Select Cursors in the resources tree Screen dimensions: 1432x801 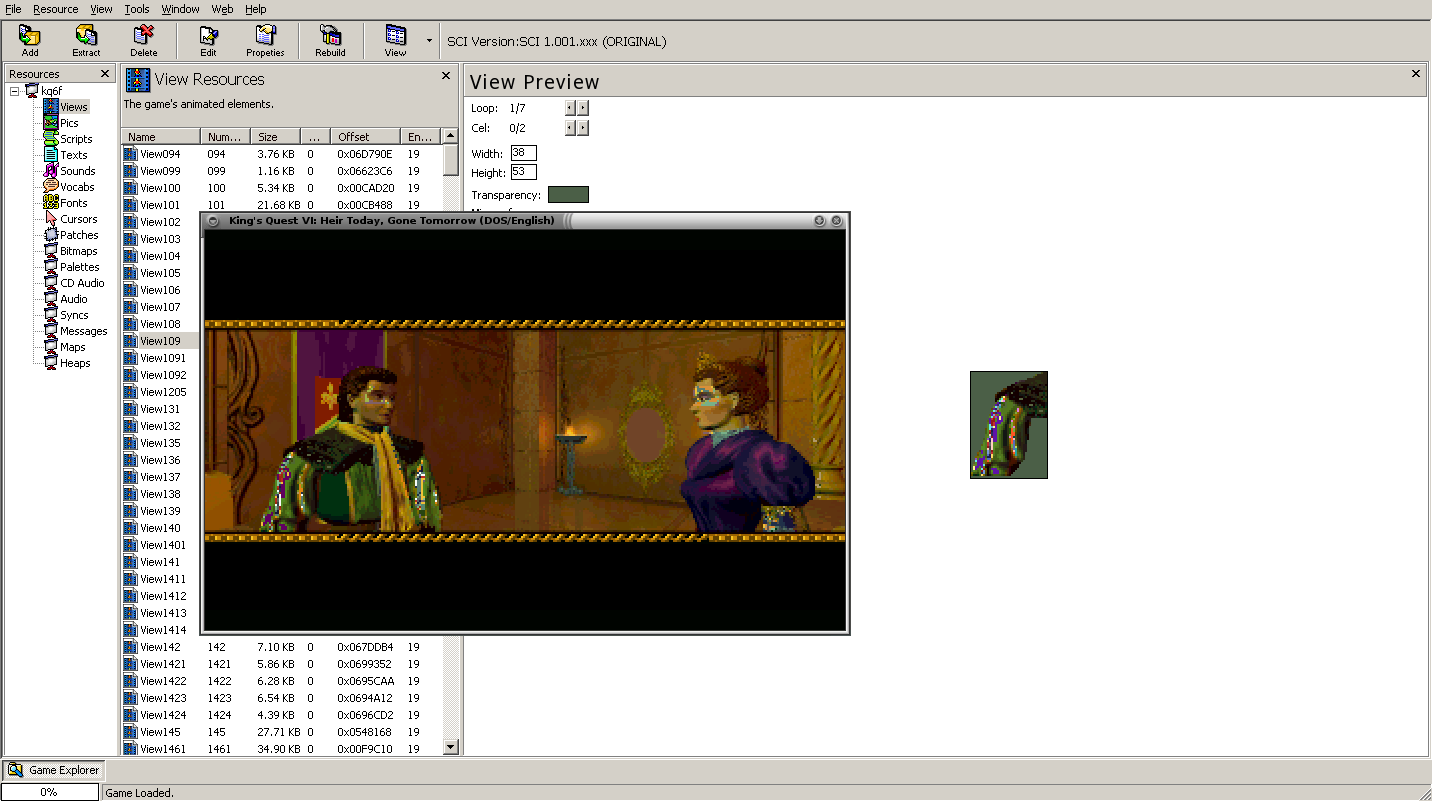tap(79, 219)
